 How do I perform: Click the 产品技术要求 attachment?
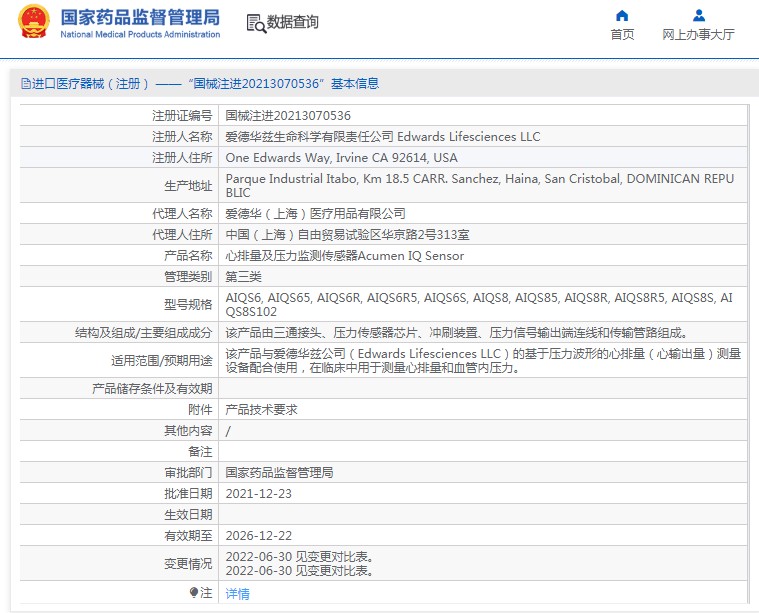click(261, 410)
